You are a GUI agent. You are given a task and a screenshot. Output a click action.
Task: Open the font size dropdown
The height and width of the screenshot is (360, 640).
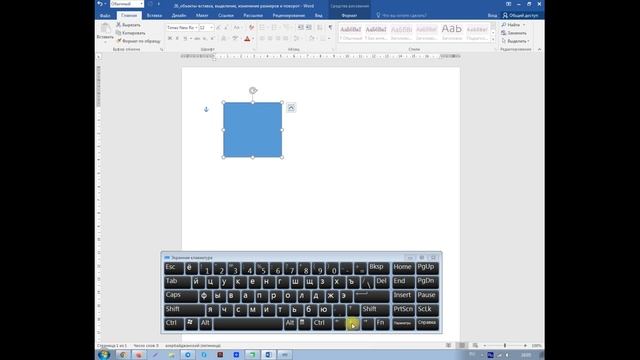pyautogui.click(x=211, y=27)
